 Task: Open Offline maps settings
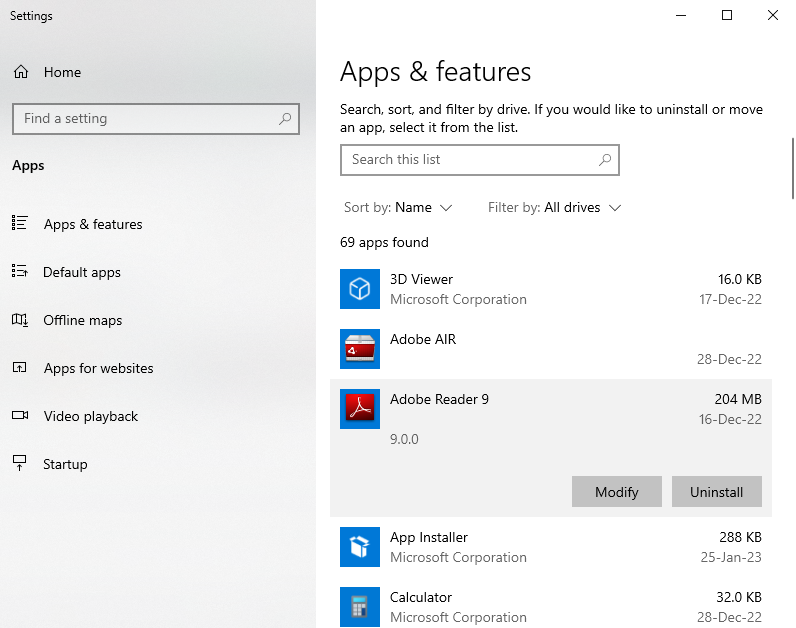coord(158,320)
